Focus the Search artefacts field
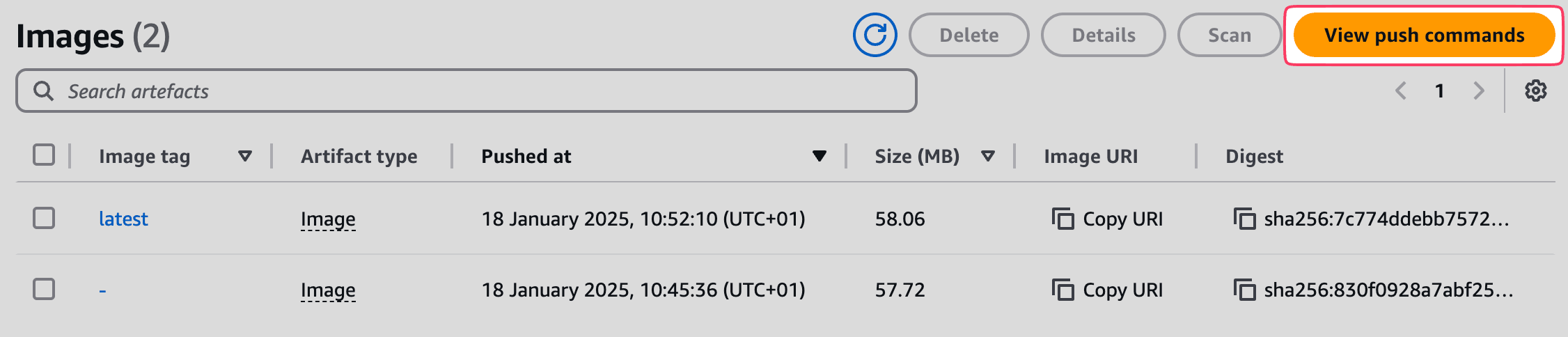The width and height of the screenshot is (1568, 337). [x=467, y=91]
